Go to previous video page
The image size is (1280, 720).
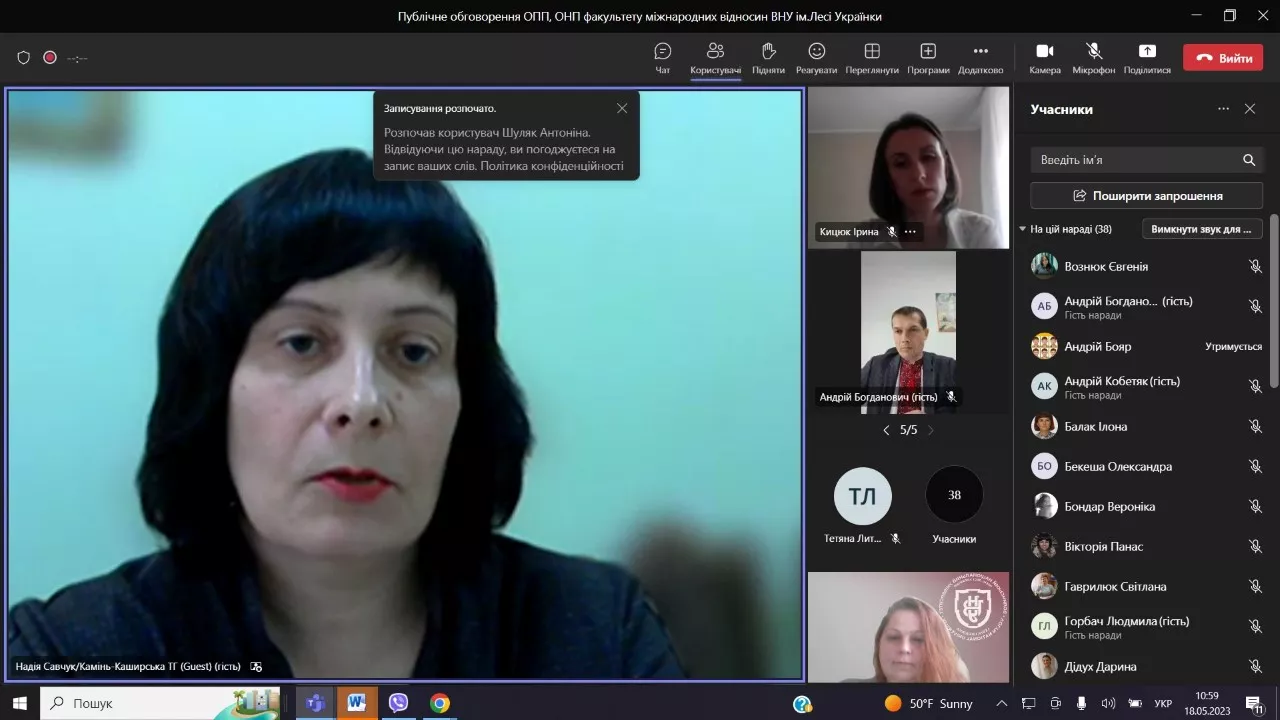(x=886, y=430)
